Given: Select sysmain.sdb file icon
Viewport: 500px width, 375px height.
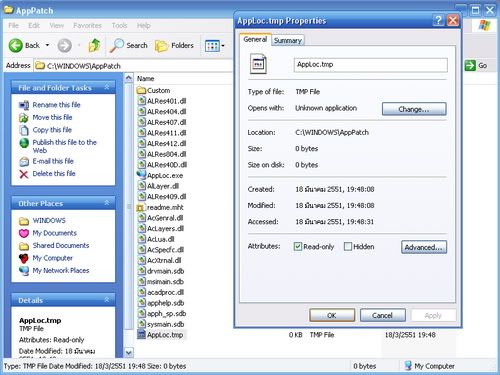Looking at the screenshot, I should [x=142, y=324].
